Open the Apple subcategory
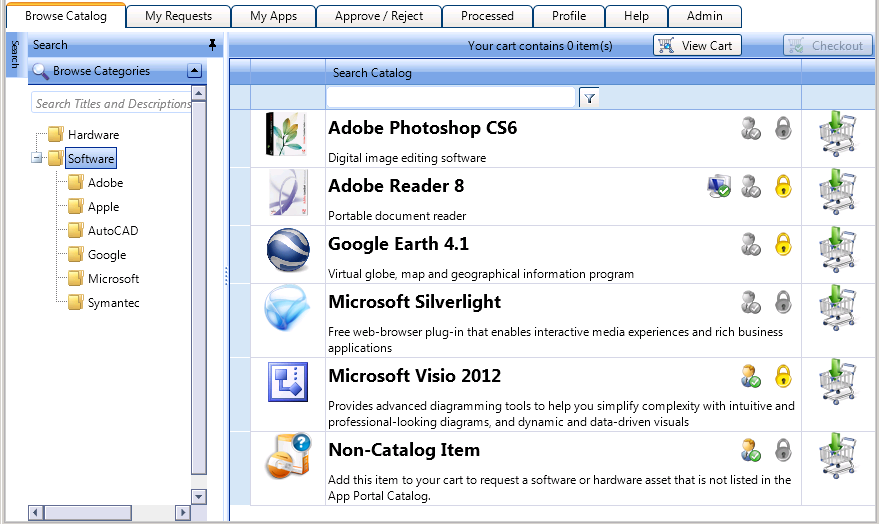Image resolution: width=879 pixels, height=524 pixels. pyautogui.click(x=103, y=207)
